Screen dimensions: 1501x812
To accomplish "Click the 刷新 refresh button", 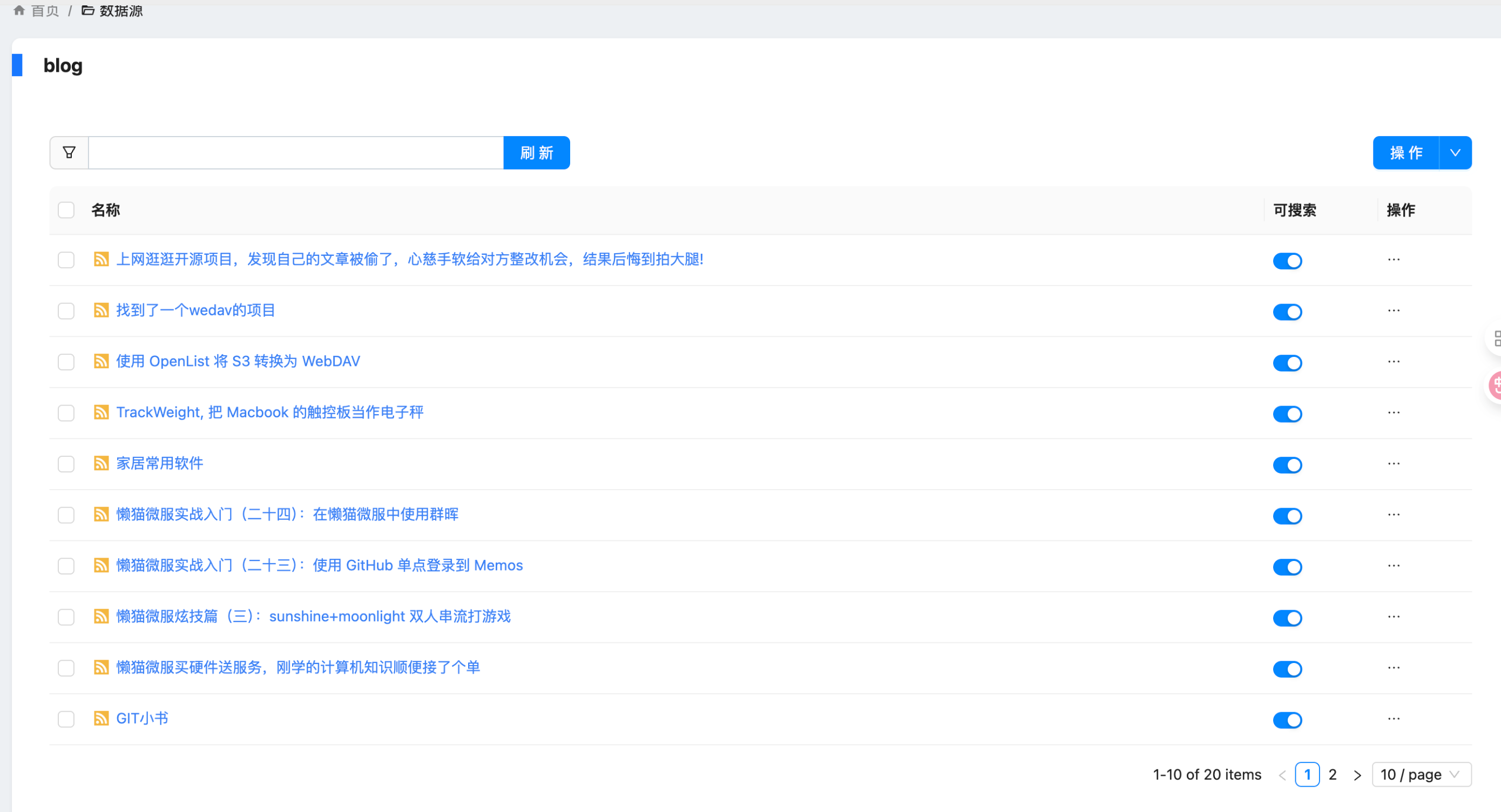I will (536, 153).
